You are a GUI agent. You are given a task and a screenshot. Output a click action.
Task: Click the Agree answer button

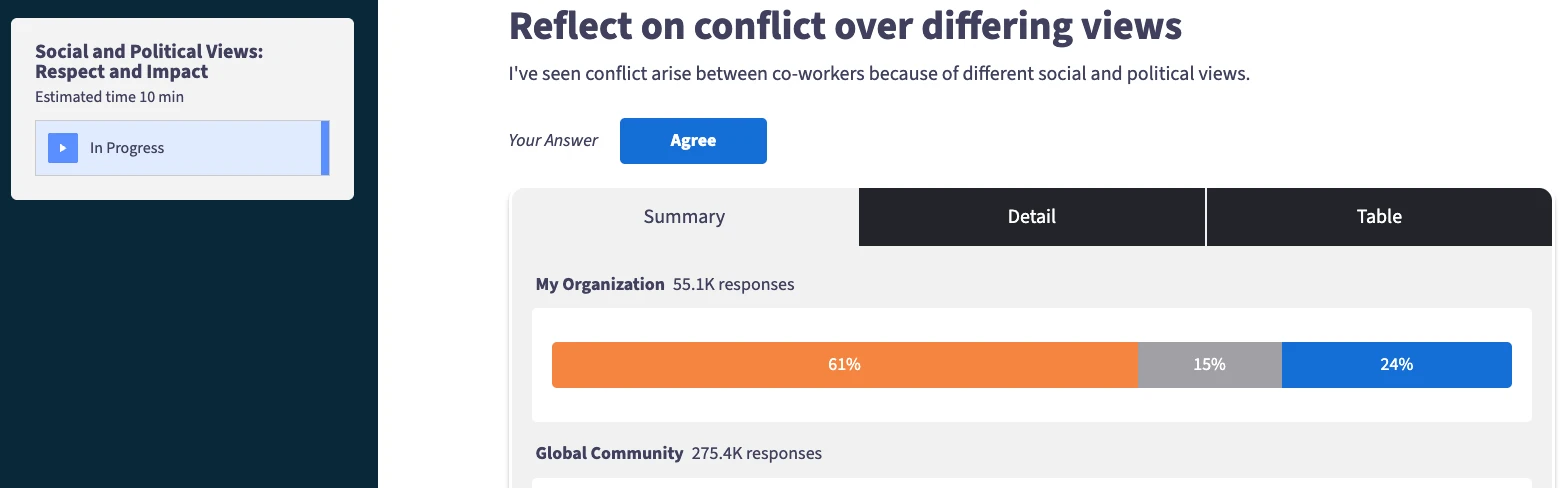point(693,141)
